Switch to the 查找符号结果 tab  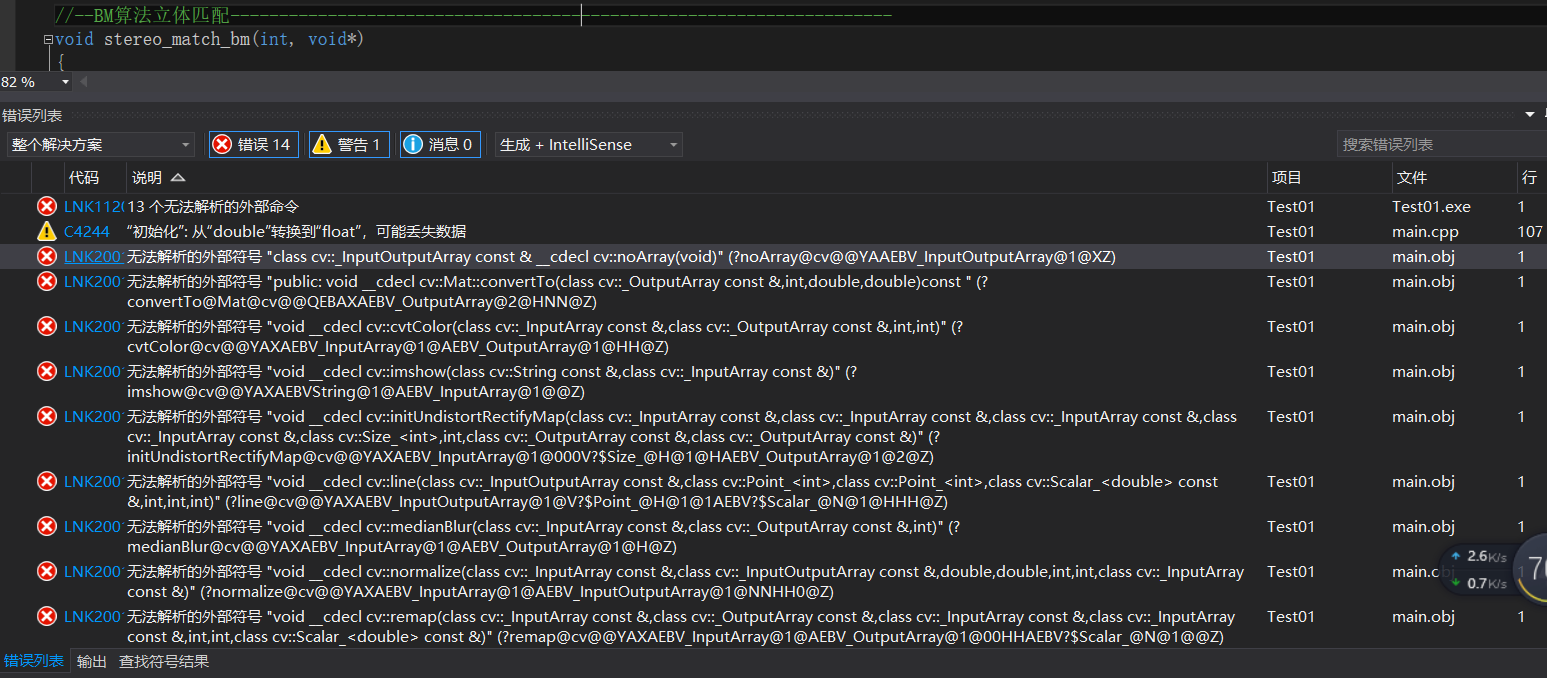164,662
